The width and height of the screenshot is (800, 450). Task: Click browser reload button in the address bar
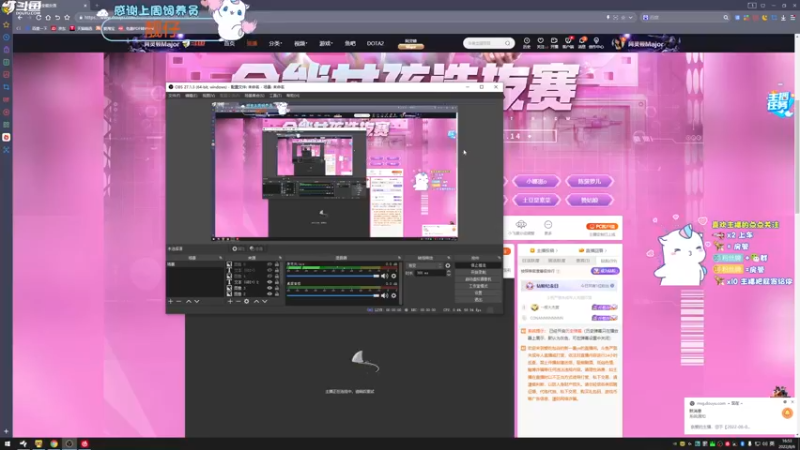pos(39,17)
